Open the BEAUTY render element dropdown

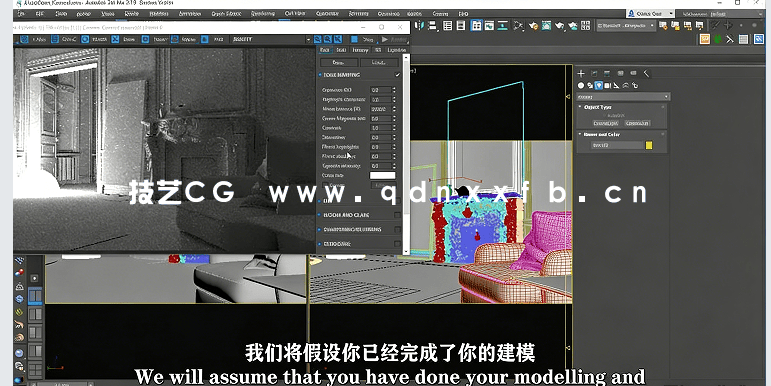pos(269,39)
